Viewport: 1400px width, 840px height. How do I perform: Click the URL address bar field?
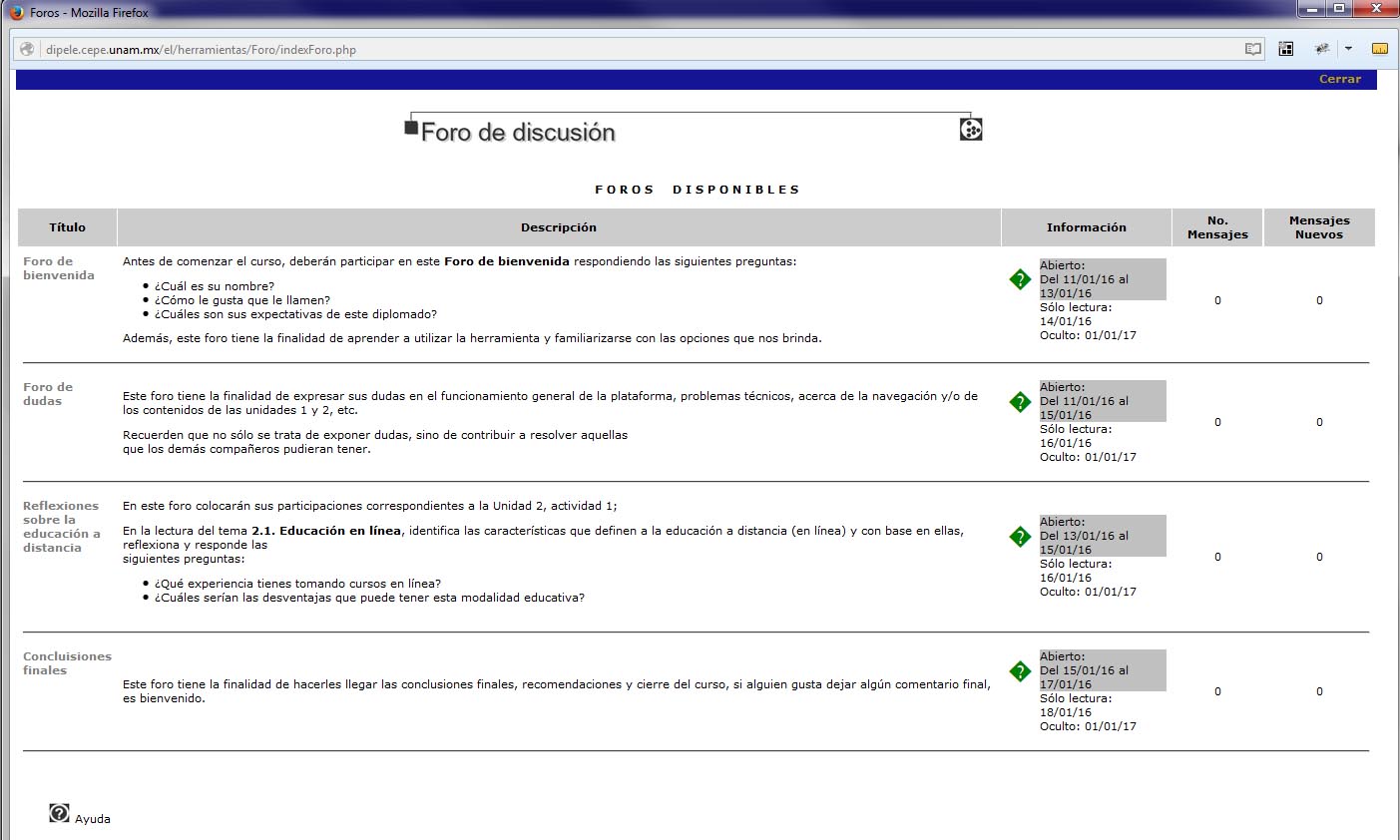coord(639,49)
